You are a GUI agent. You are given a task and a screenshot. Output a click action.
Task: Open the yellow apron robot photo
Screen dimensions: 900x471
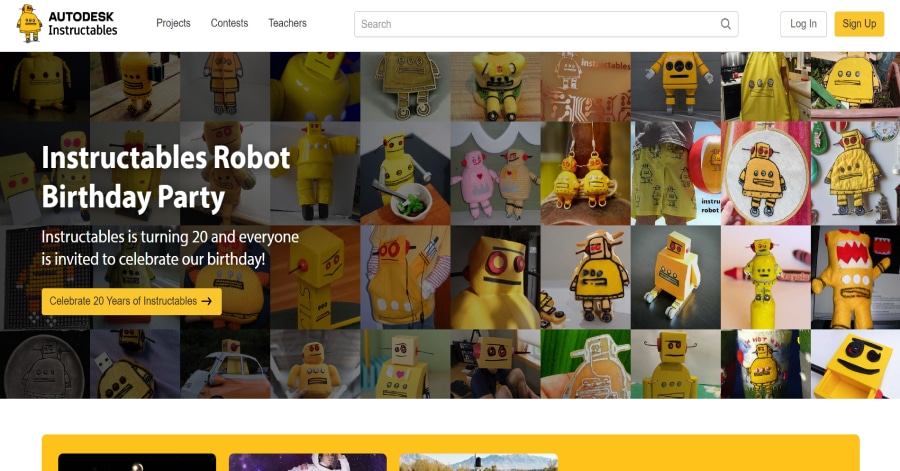click(766, 87)
